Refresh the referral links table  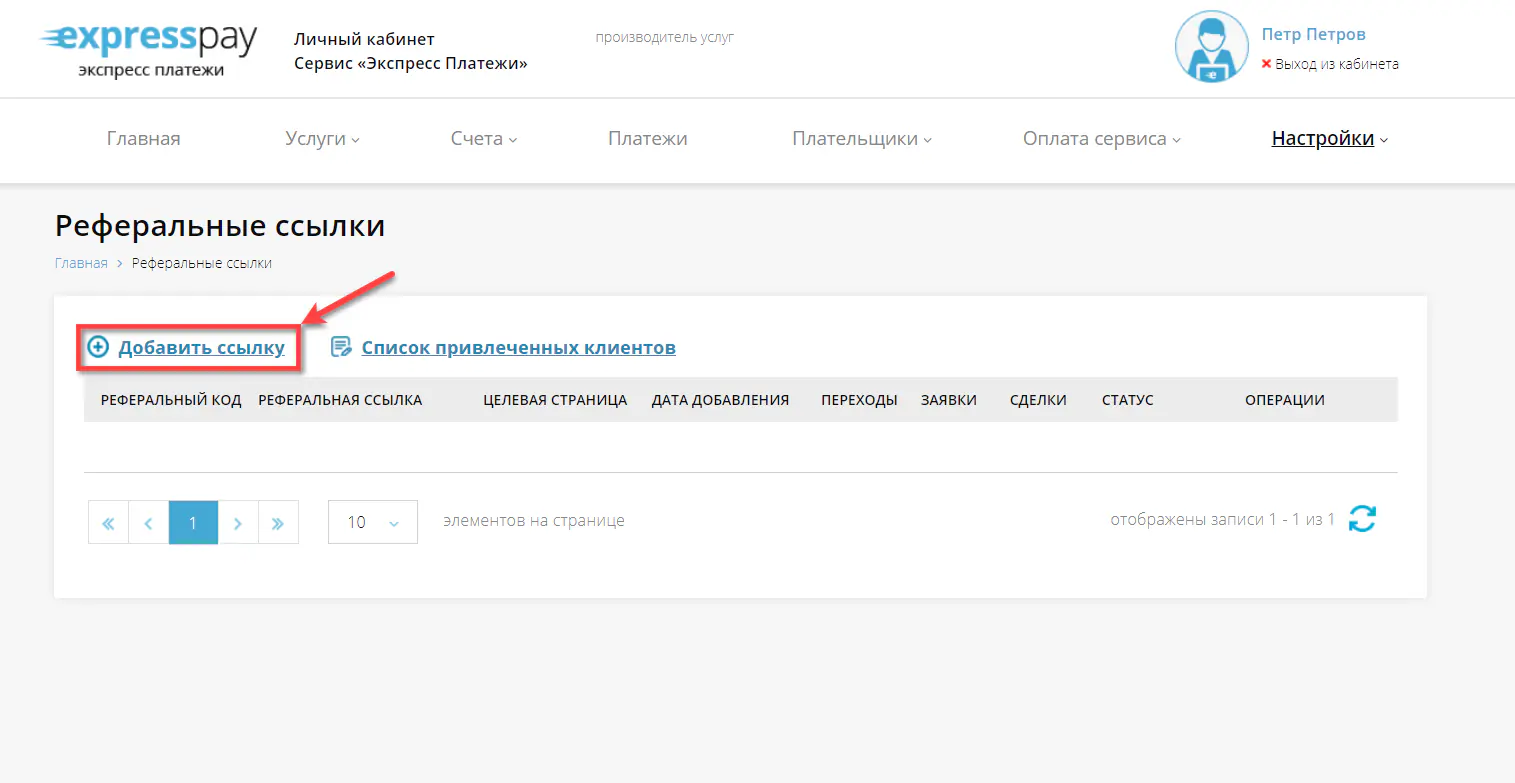pos(1362,519)
